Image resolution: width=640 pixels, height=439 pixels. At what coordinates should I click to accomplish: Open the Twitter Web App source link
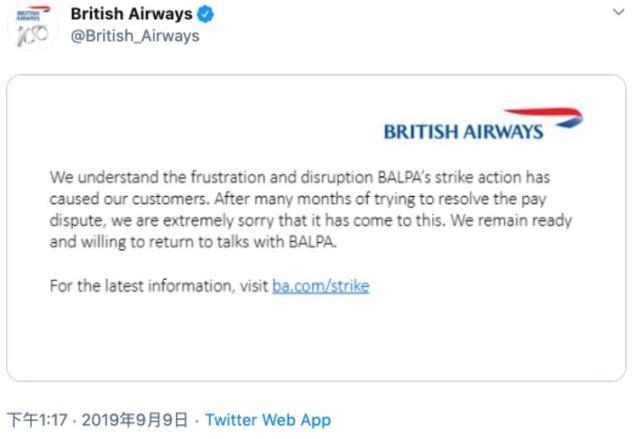267,420
